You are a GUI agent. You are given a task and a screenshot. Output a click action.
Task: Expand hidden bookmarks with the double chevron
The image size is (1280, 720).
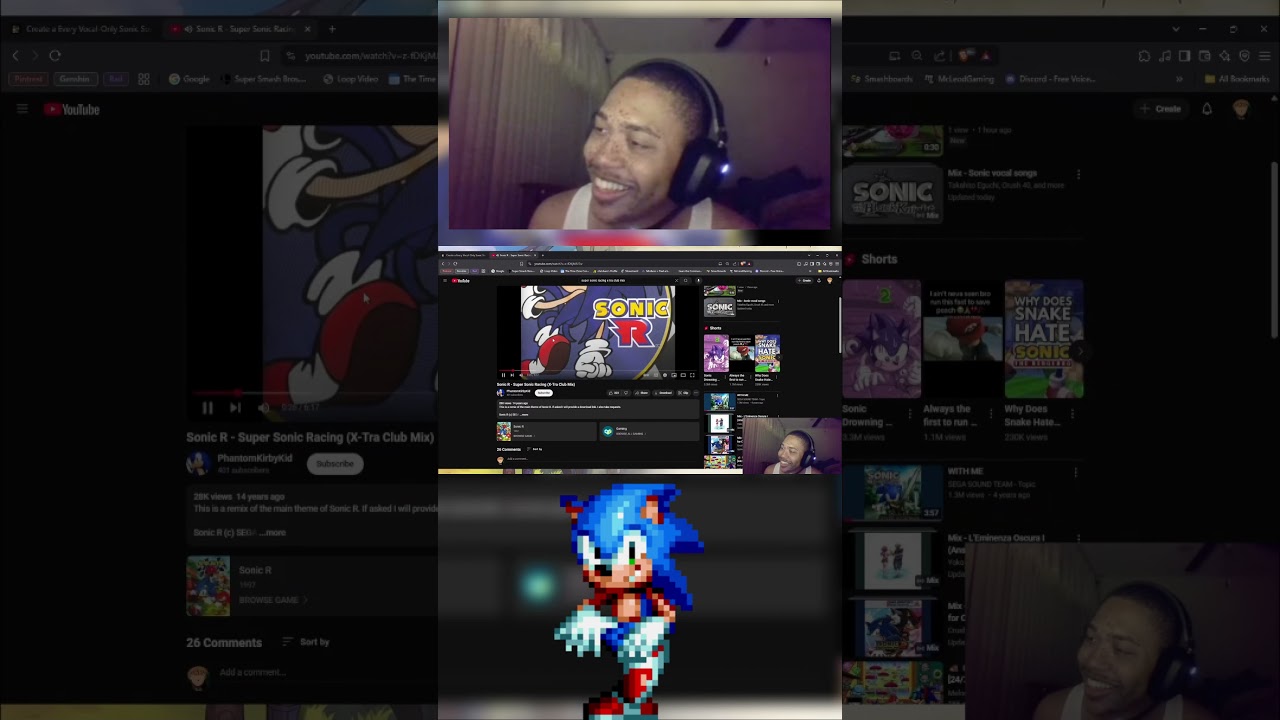point(1179,79)
